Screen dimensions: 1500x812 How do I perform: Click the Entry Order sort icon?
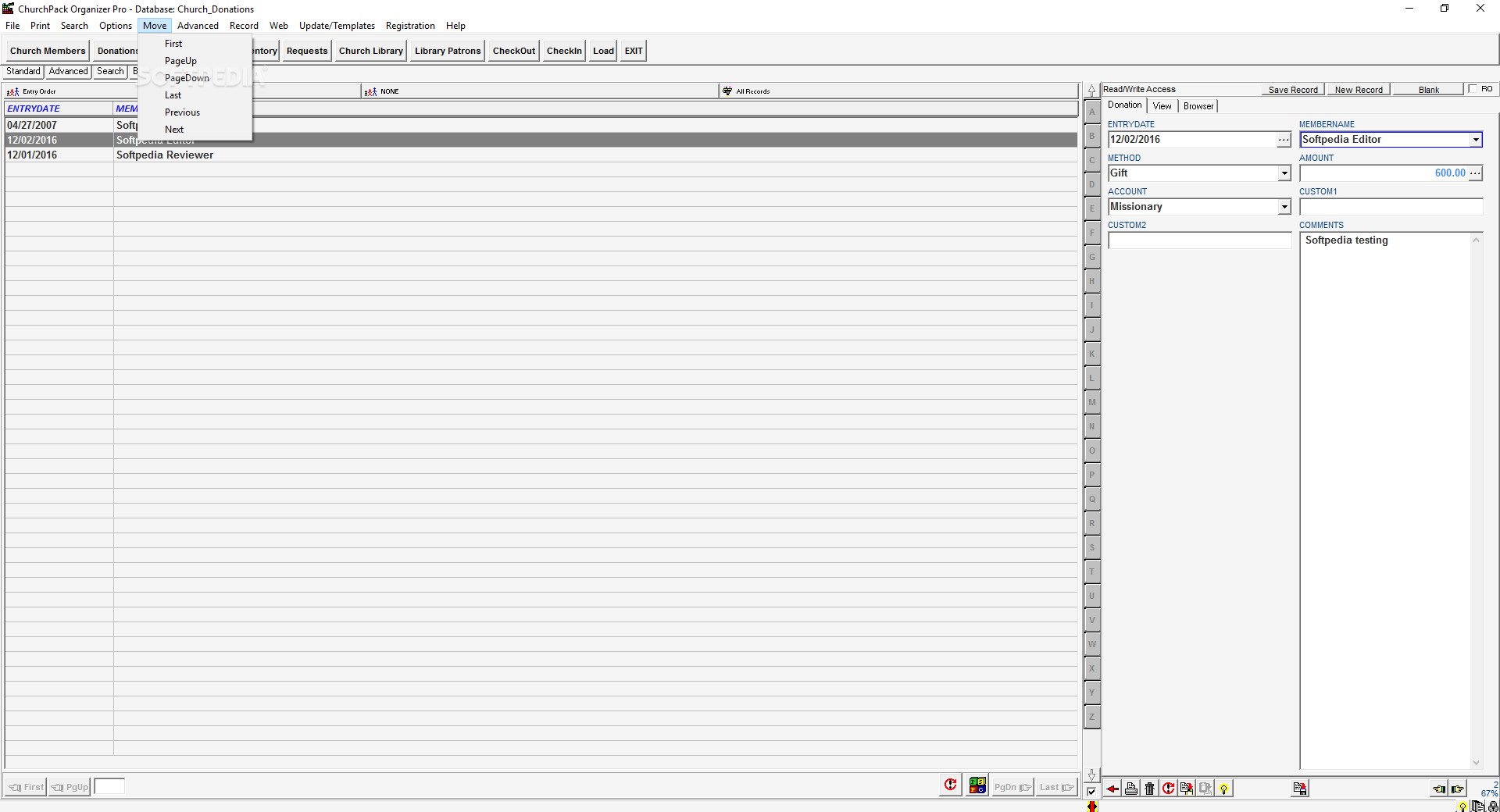click(12, 91)
